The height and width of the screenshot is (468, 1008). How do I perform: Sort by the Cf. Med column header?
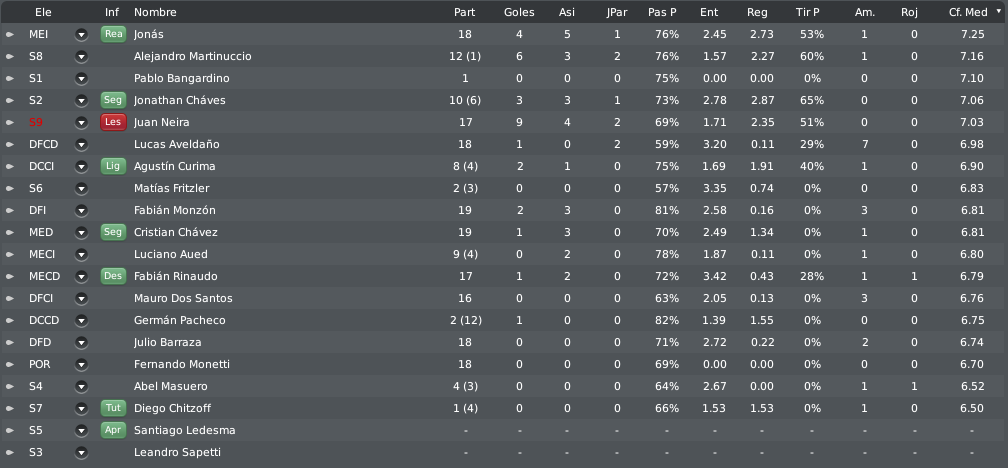point(968,12)
